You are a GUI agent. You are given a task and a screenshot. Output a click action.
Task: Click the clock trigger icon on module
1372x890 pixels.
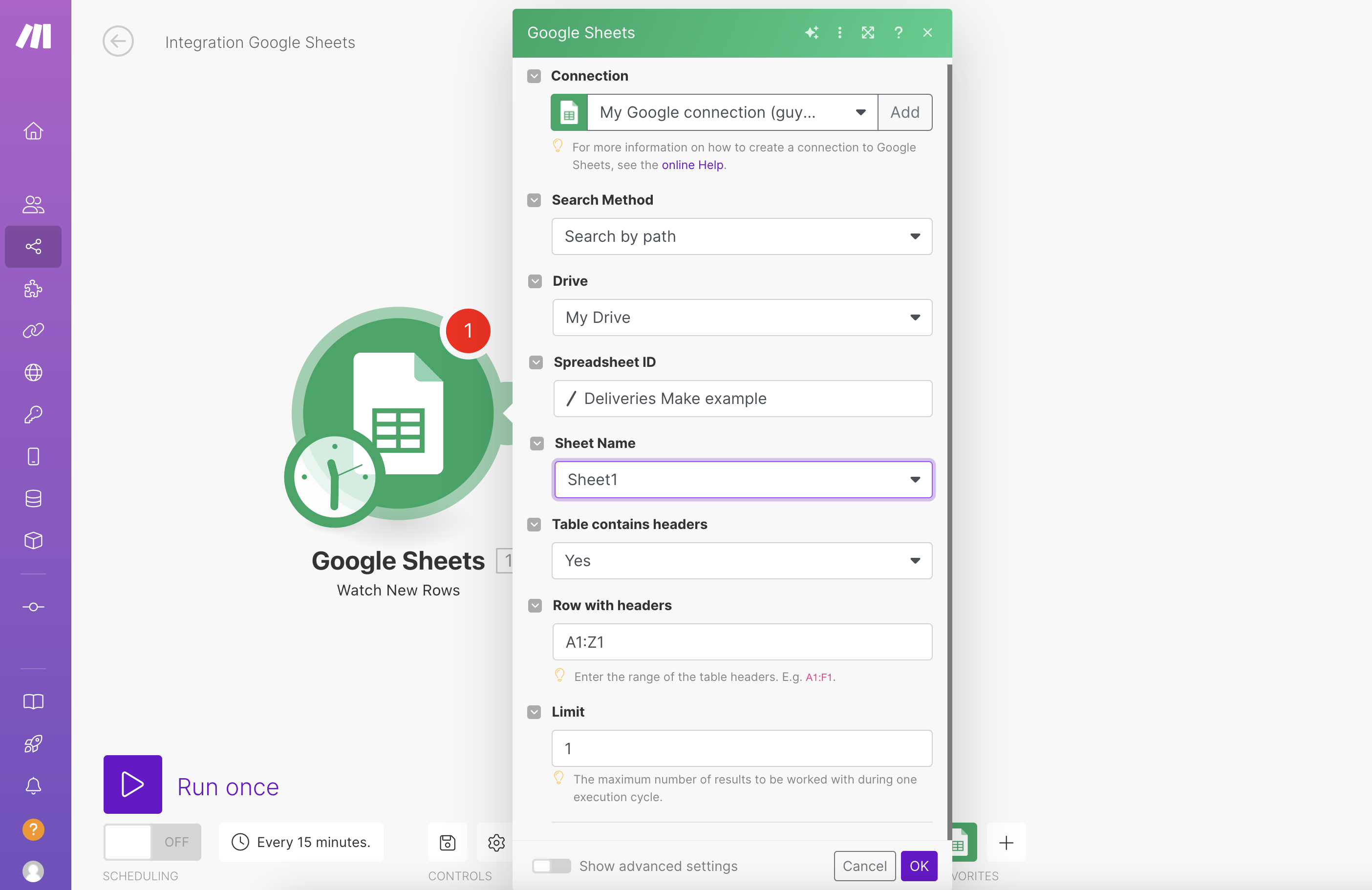pyautogui.click(x=334, y=477)
